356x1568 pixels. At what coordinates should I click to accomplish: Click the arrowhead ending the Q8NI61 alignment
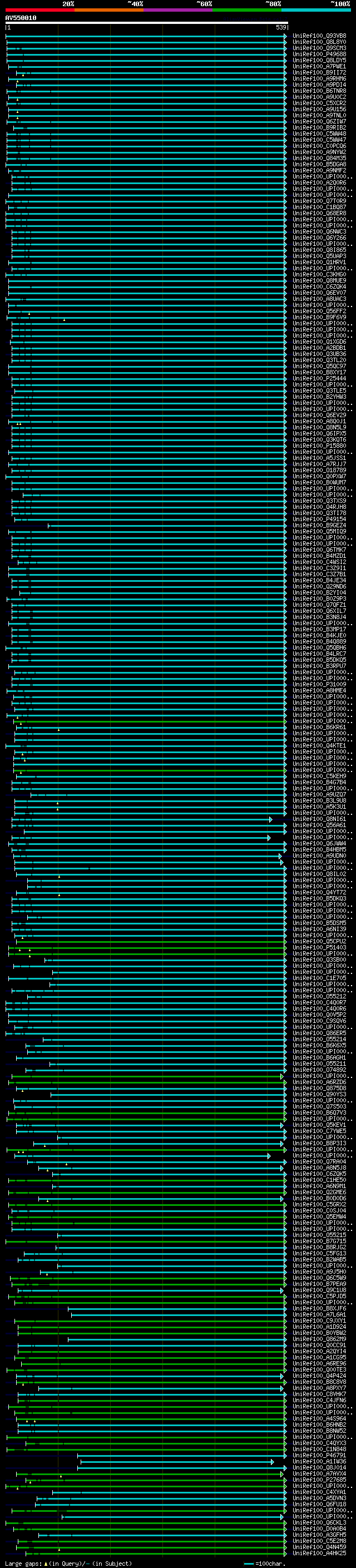click(271, 819)
